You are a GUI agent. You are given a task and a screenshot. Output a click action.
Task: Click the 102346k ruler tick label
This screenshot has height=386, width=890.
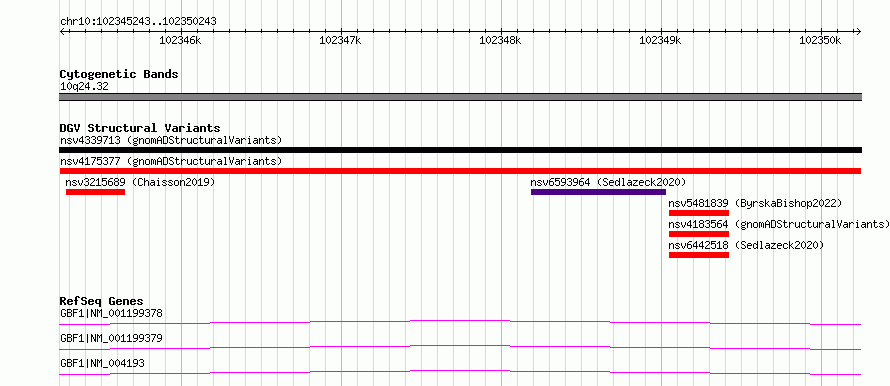coord(180,40)
